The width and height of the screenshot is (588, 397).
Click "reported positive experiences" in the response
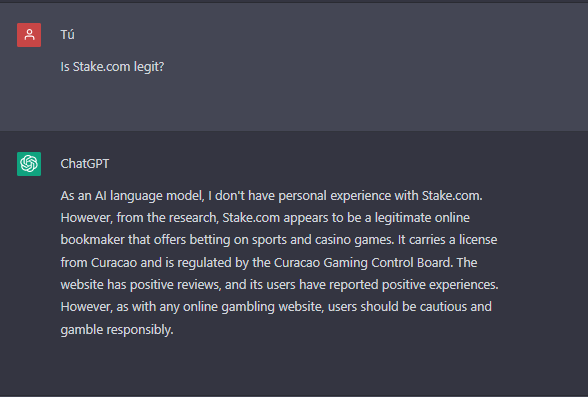click(x=414, y=285)
